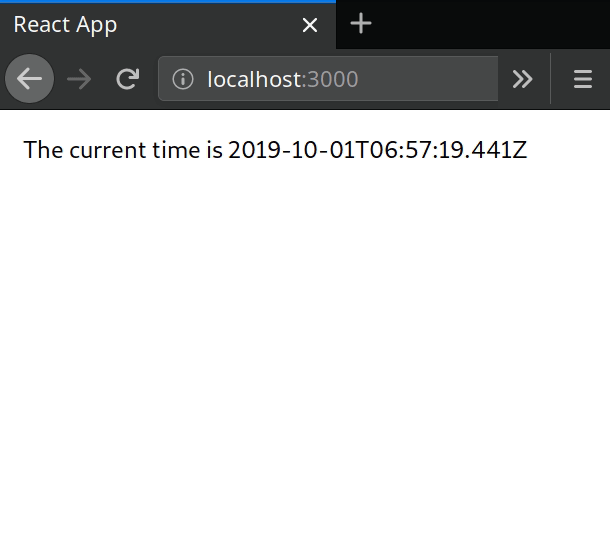The height and width of the screenshot is (558, 610).
Task: Click the word 'current' in the page text
Action: point(108,150)
